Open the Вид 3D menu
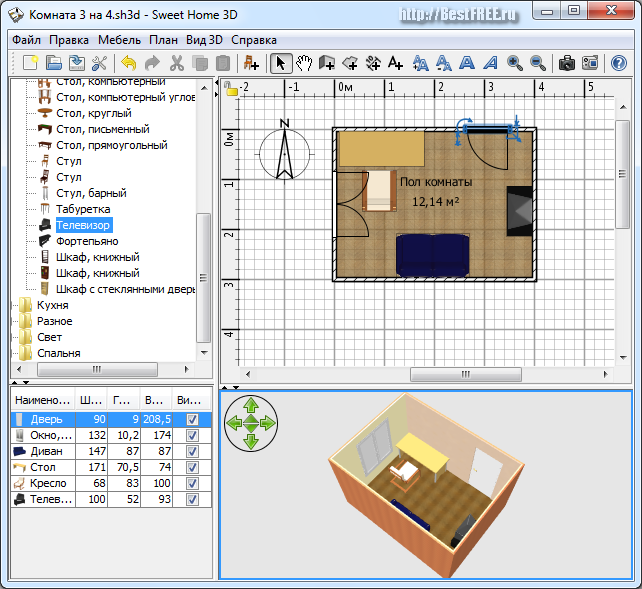 point(204,40)
